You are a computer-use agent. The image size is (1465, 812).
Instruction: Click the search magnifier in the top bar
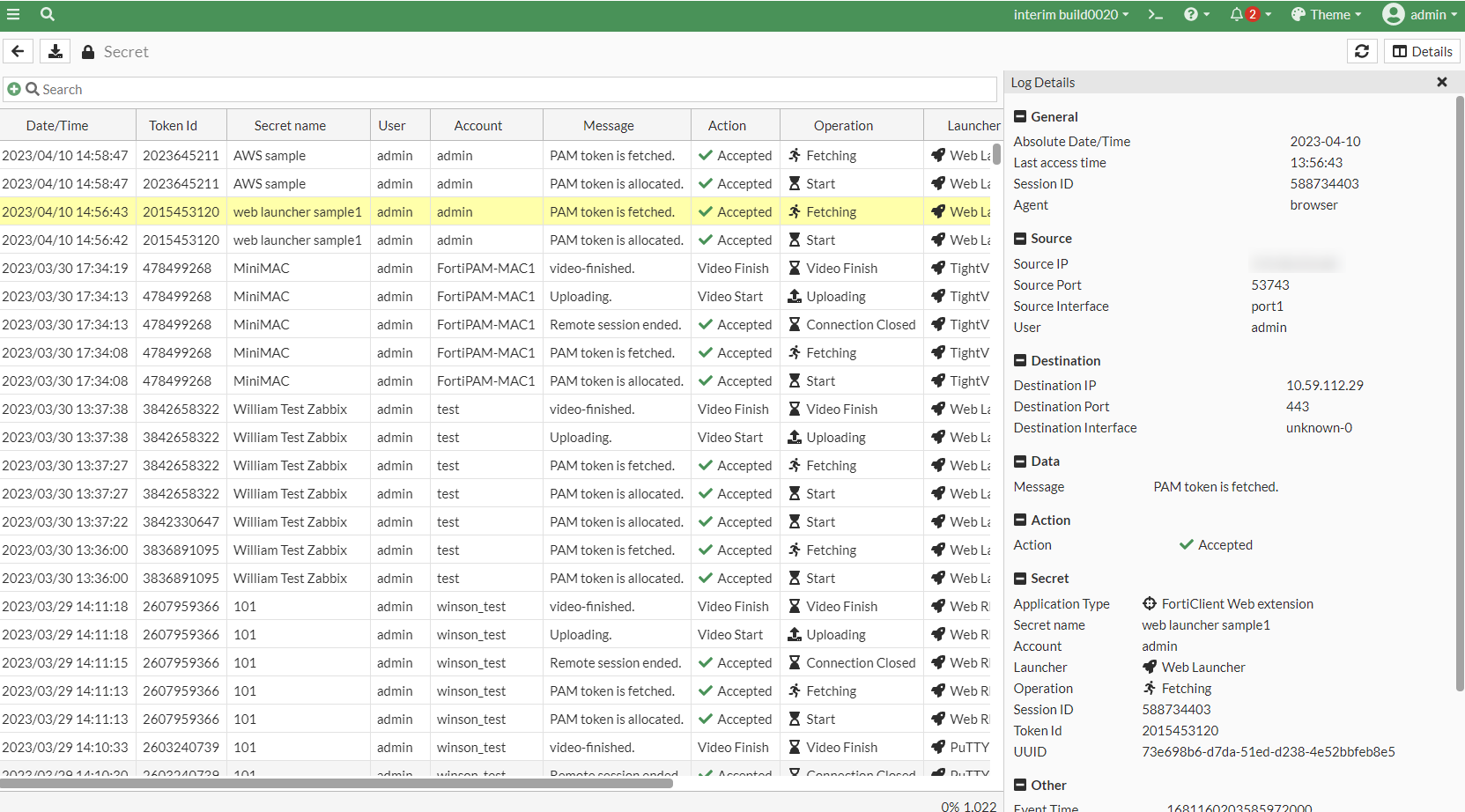coord(47,14)
